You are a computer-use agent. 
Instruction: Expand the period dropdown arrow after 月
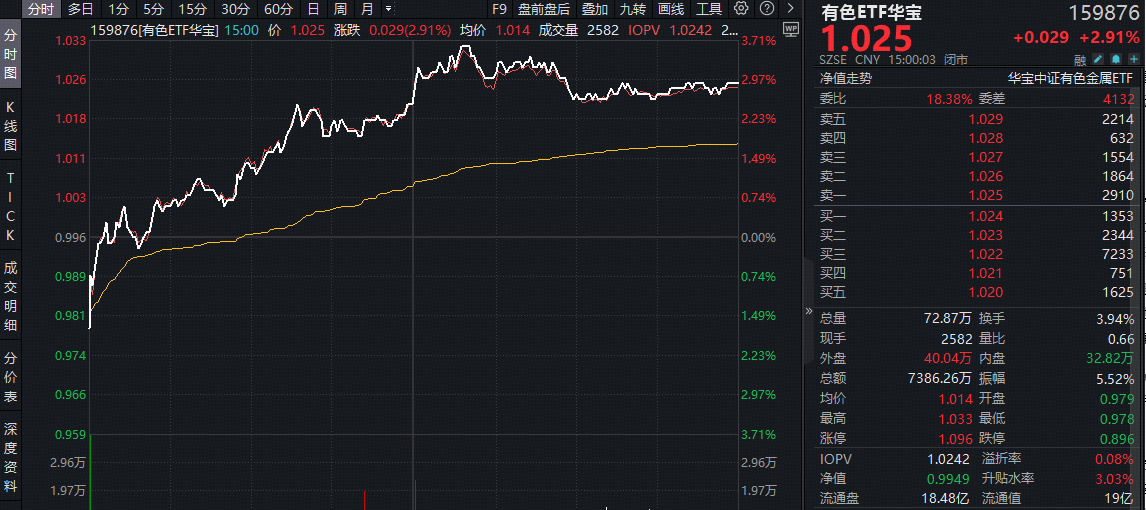[389, 9]
